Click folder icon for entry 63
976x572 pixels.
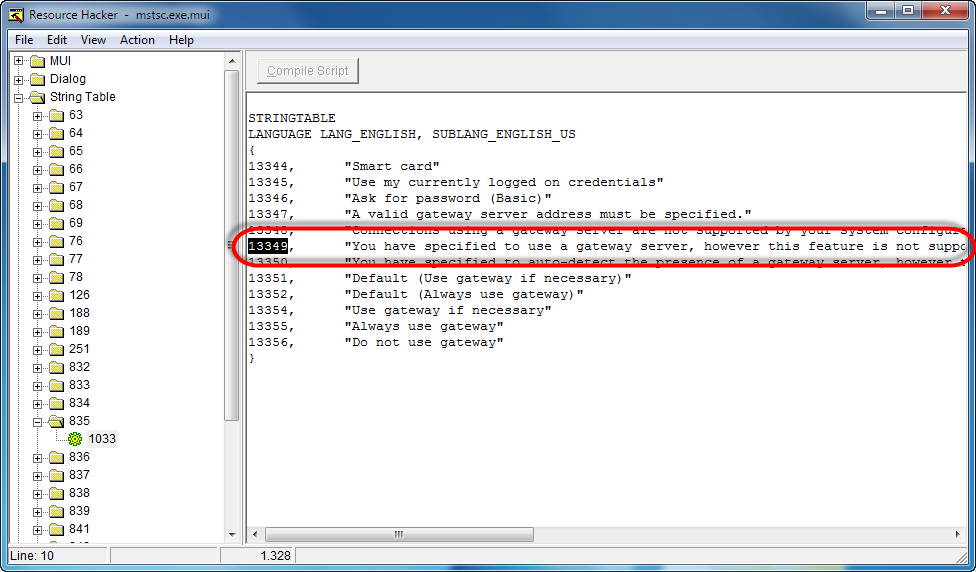point(56,115)
